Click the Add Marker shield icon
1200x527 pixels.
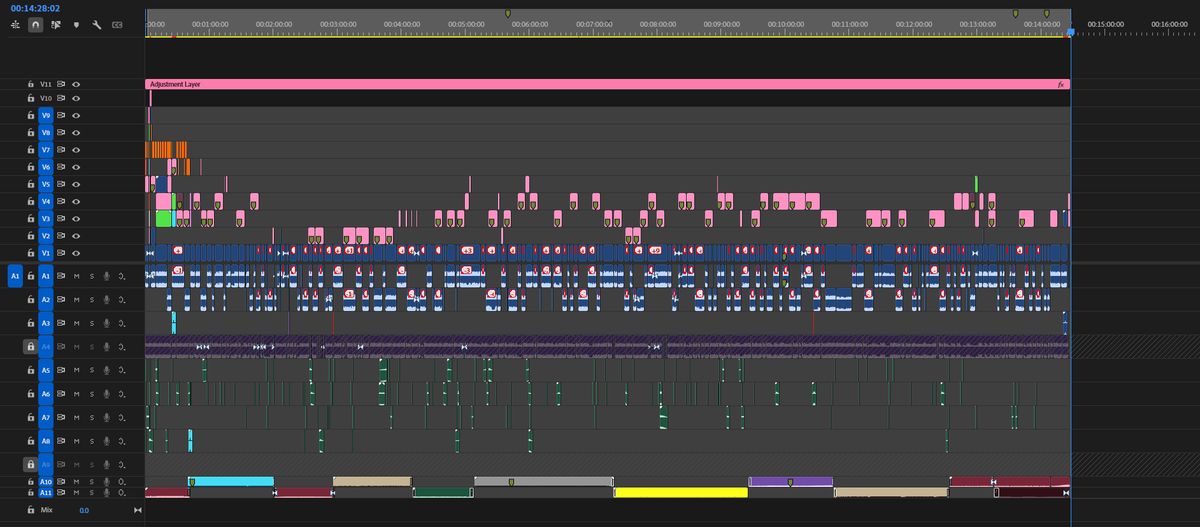[x=76, y=24]
